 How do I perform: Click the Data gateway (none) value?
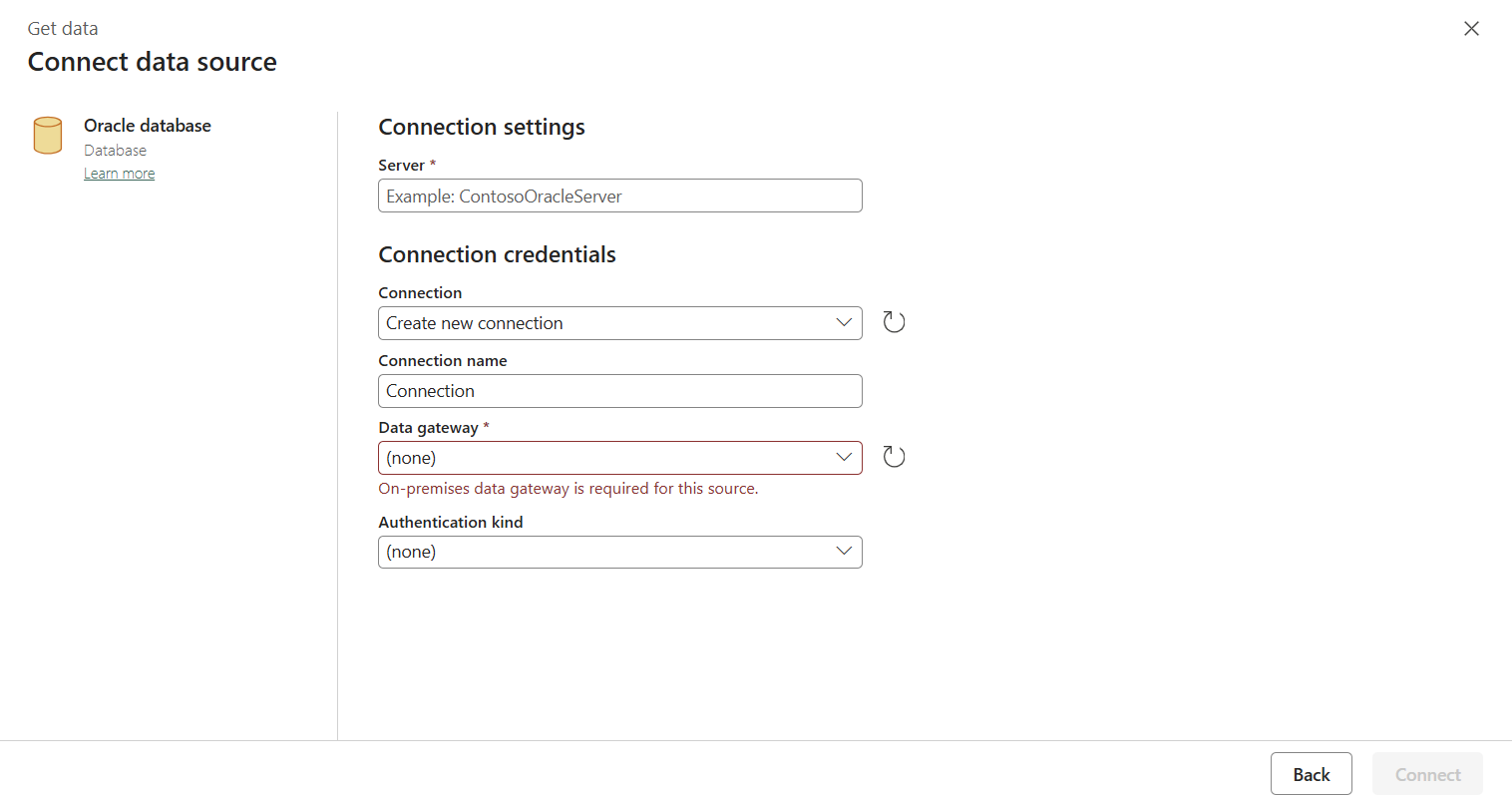[x=411, y=458]
